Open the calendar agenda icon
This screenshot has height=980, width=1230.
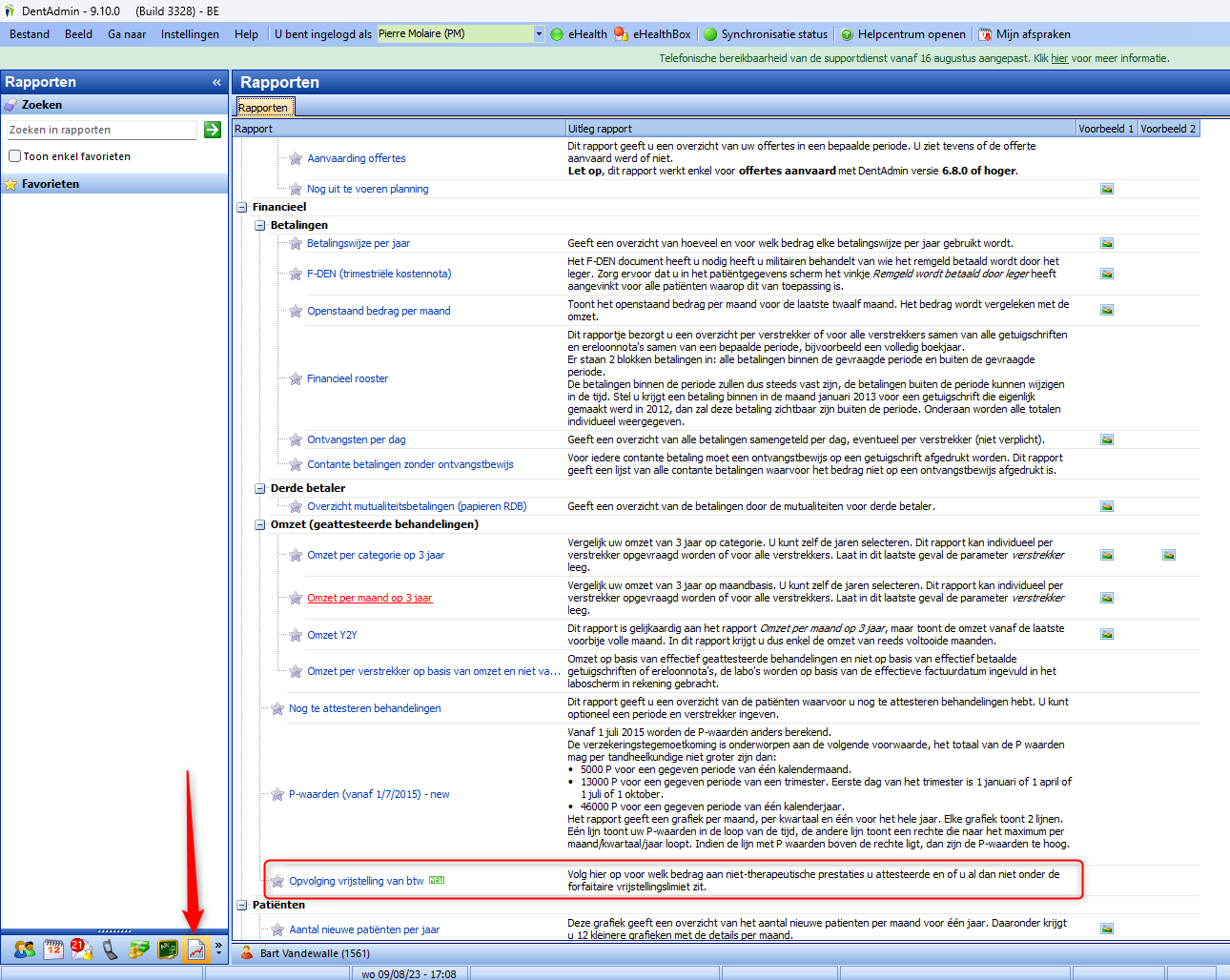(53, 949)
